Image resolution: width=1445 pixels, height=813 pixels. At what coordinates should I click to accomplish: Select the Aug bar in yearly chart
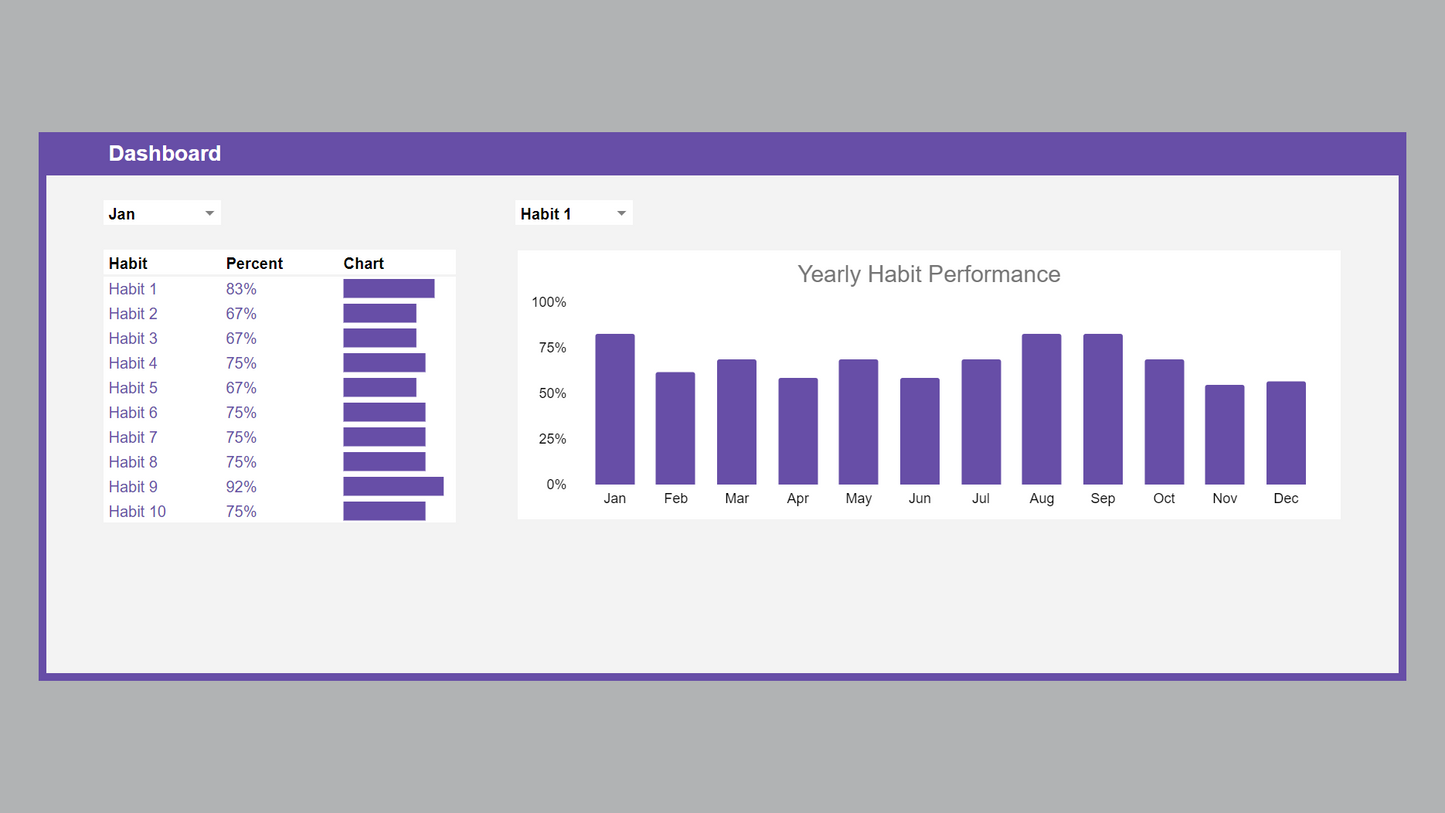pyautogui.click(x=1041, y=410)
